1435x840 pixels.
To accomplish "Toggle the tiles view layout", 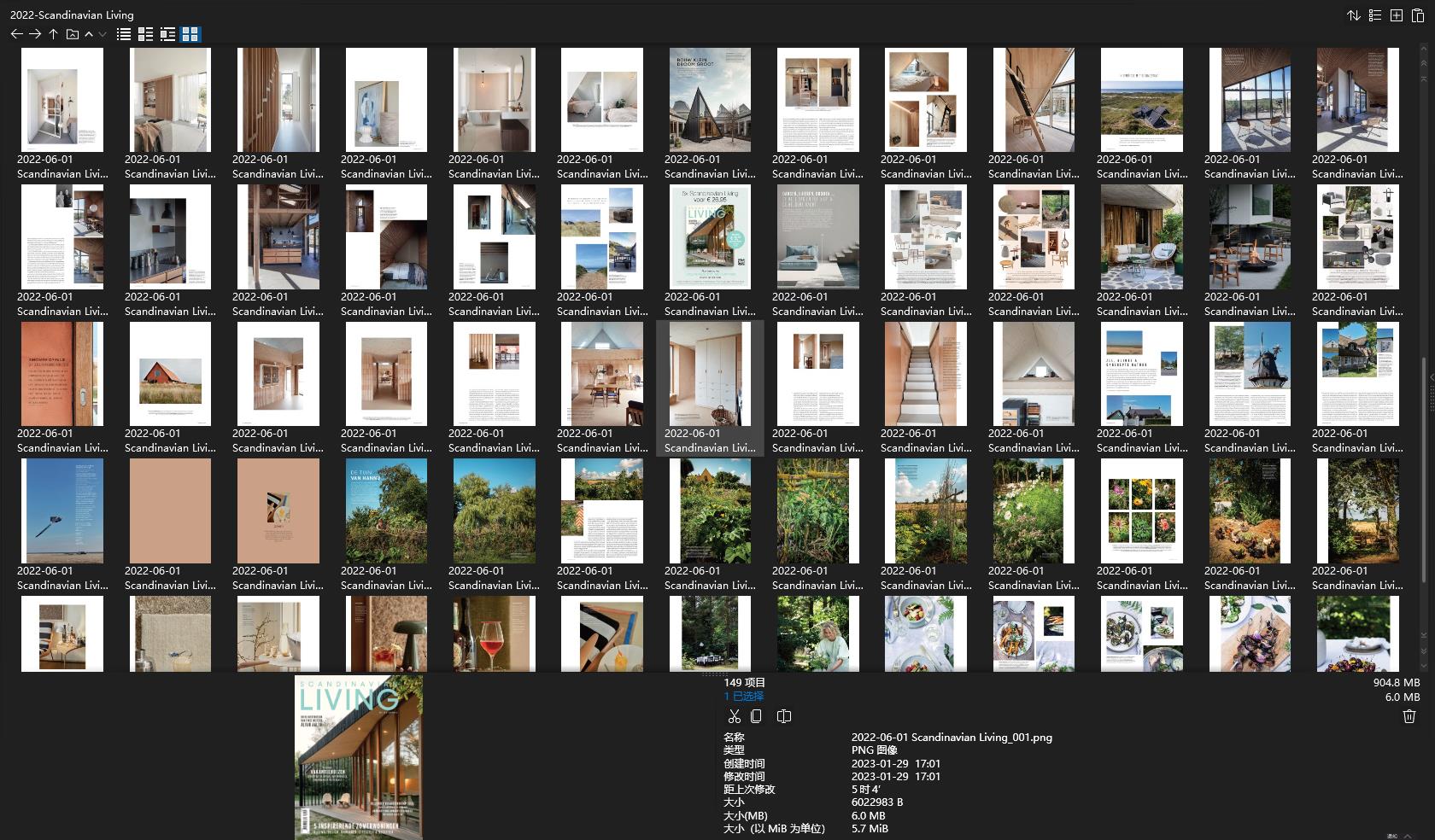I will pos(168,34).
